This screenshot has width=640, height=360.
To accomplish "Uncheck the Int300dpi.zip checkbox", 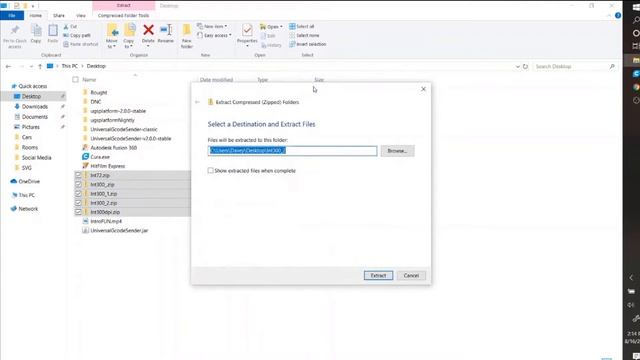I will point(78,212).
